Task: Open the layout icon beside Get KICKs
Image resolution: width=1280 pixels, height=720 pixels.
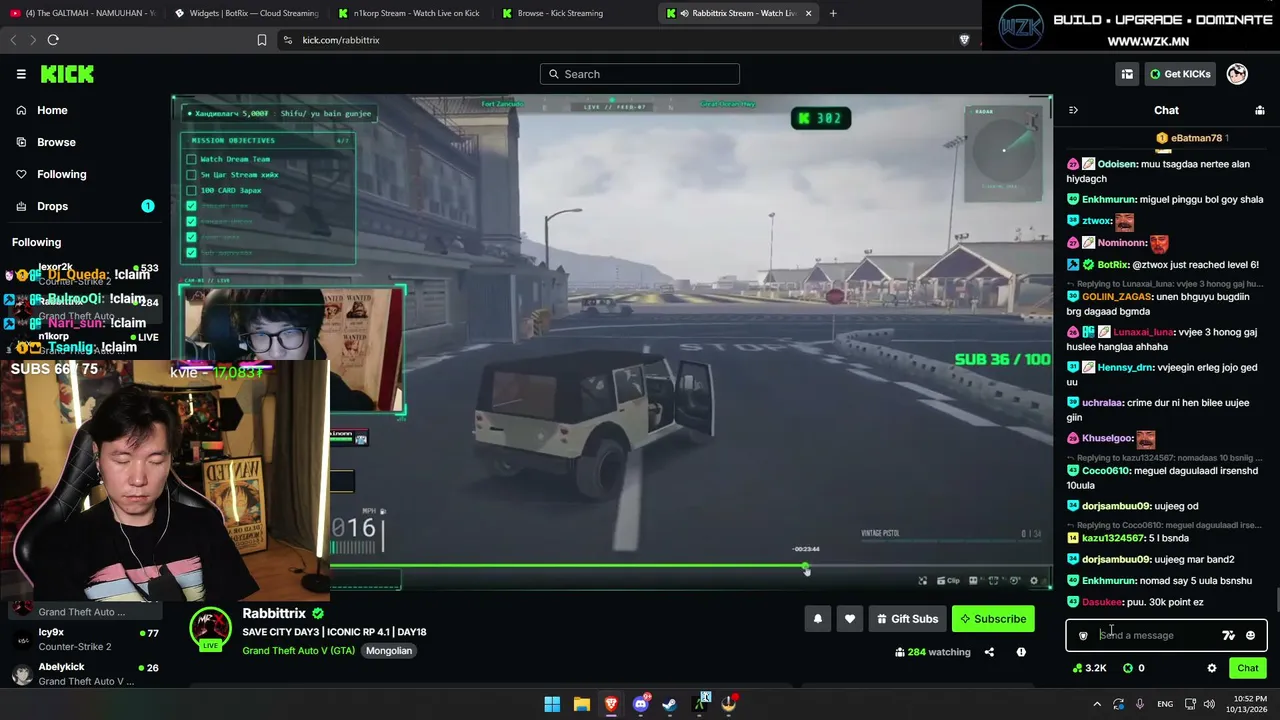Action: pos(1127,74)
